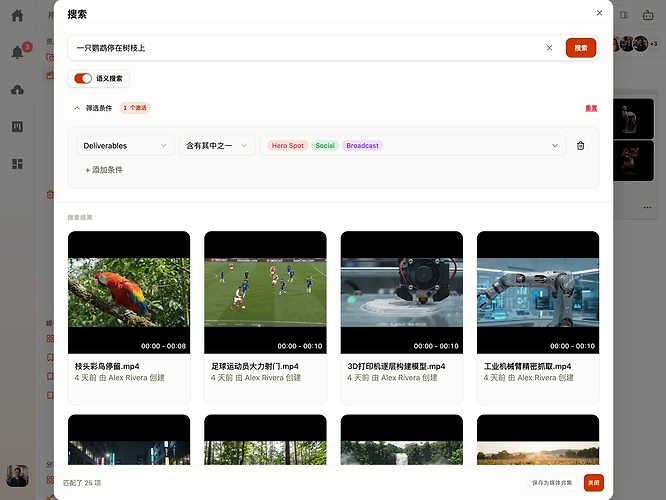666x500 pixels.
Task: Click the Broadcast tag
Action: click(362, 146)
